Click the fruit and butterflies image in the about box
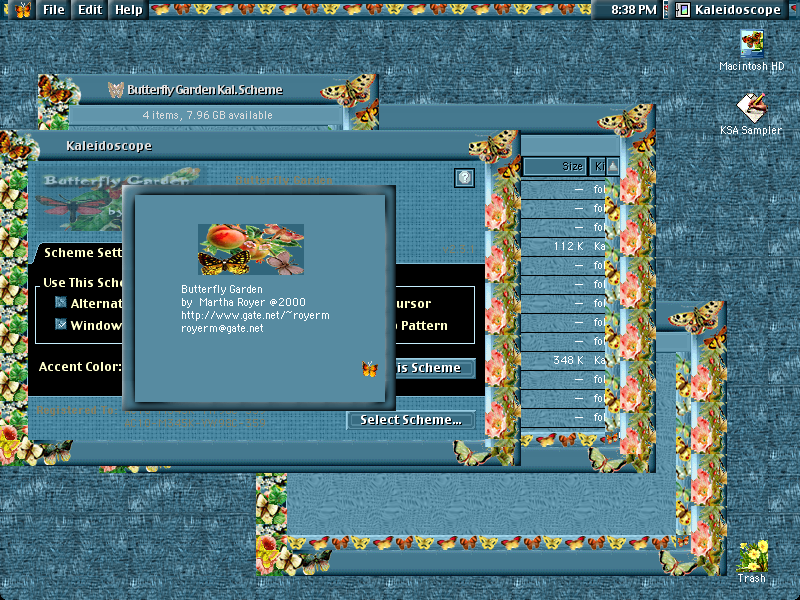800x600 pixels. [251, 249]
